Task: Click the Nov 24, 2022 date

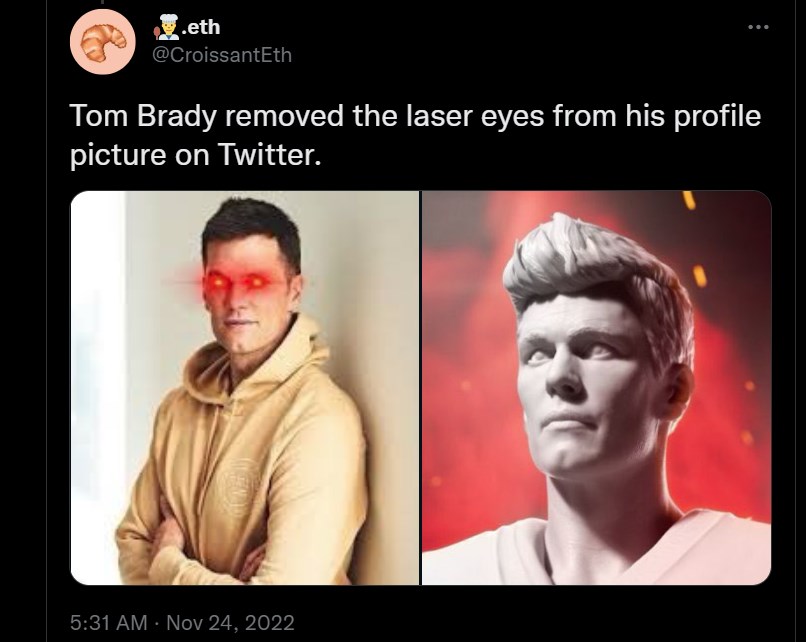Action: click(230, 622)
